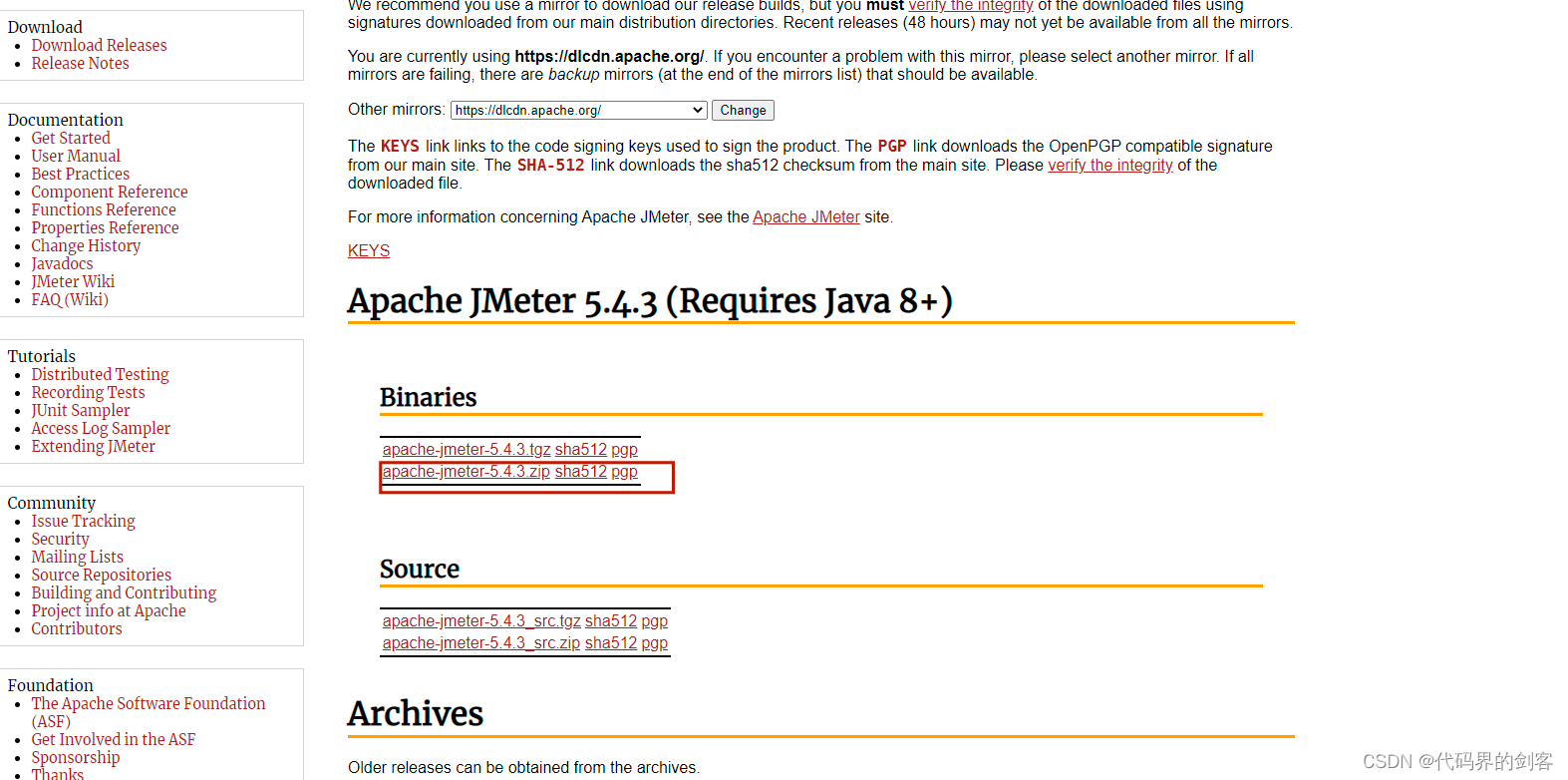Open pgp signature for binary zip
1568x780 pixels.
pyautogui.click(x=624, y=472)
